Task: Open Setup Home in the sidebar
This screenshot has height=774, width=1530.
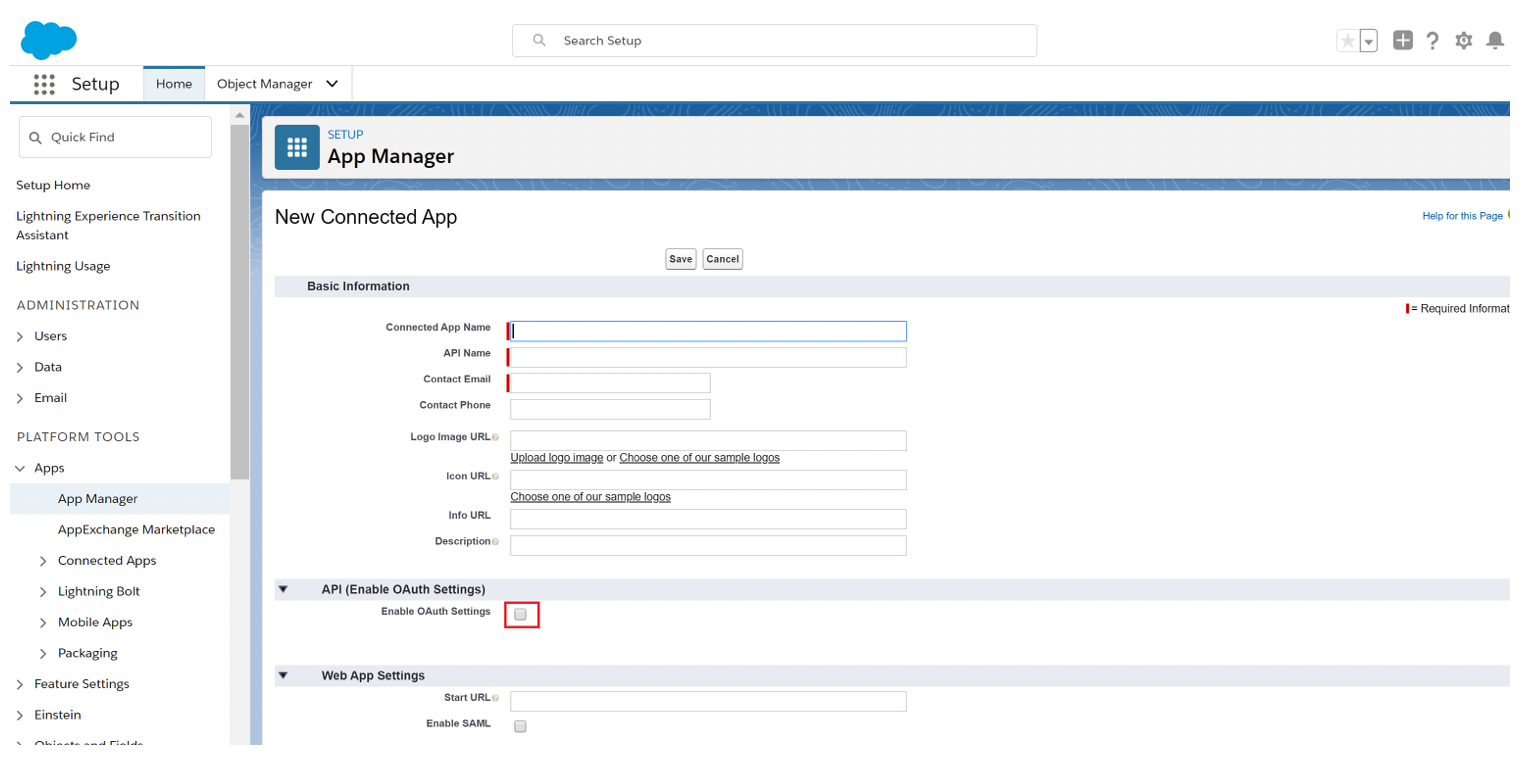Action: point(53,185)
